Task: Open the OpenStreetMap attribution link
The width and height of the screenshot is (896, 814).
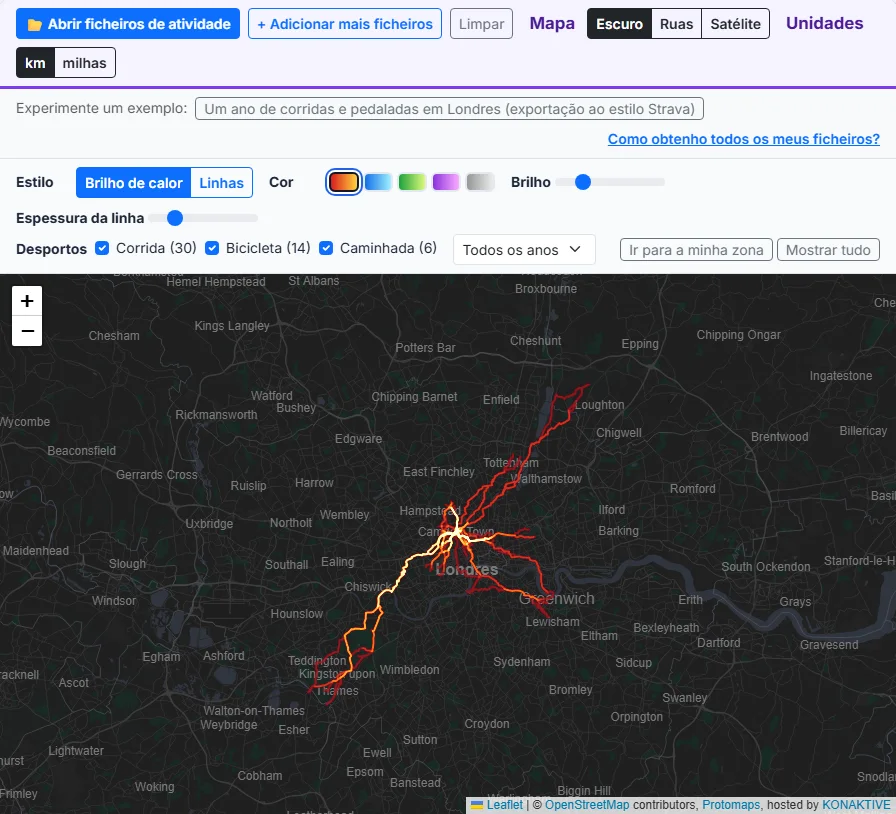Action: (x=587, y=805)
